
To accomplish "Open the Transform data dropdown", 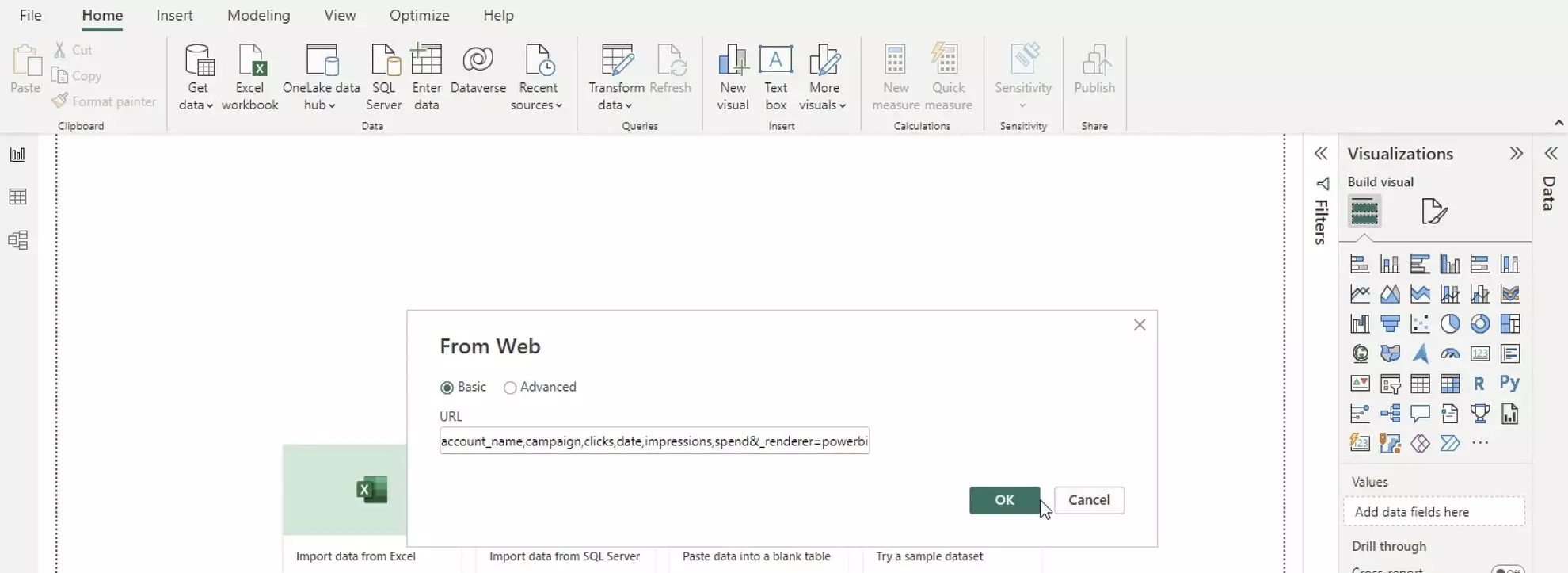I will (616, 78).
